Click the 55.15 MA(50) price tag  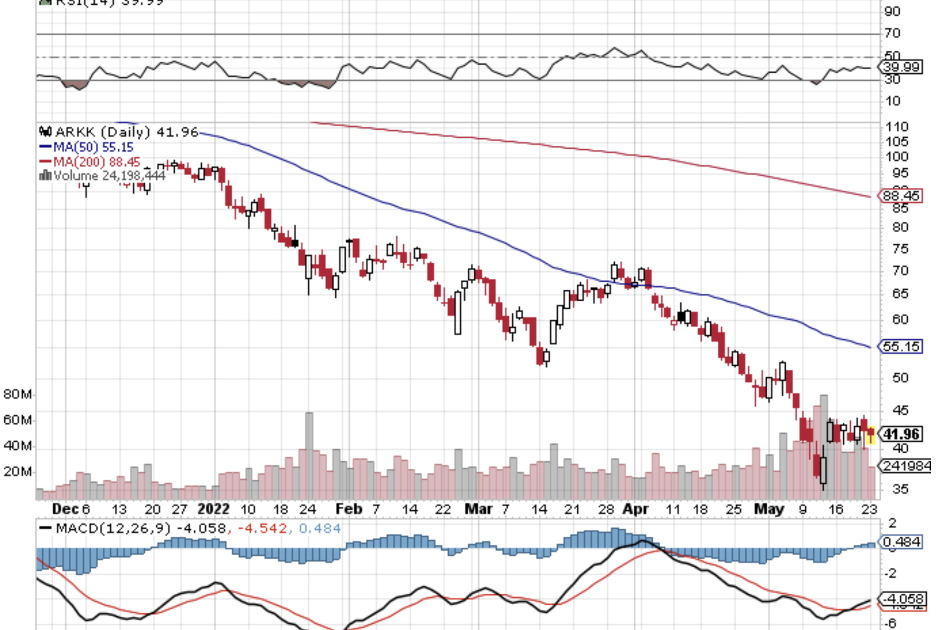pos(900,346)
